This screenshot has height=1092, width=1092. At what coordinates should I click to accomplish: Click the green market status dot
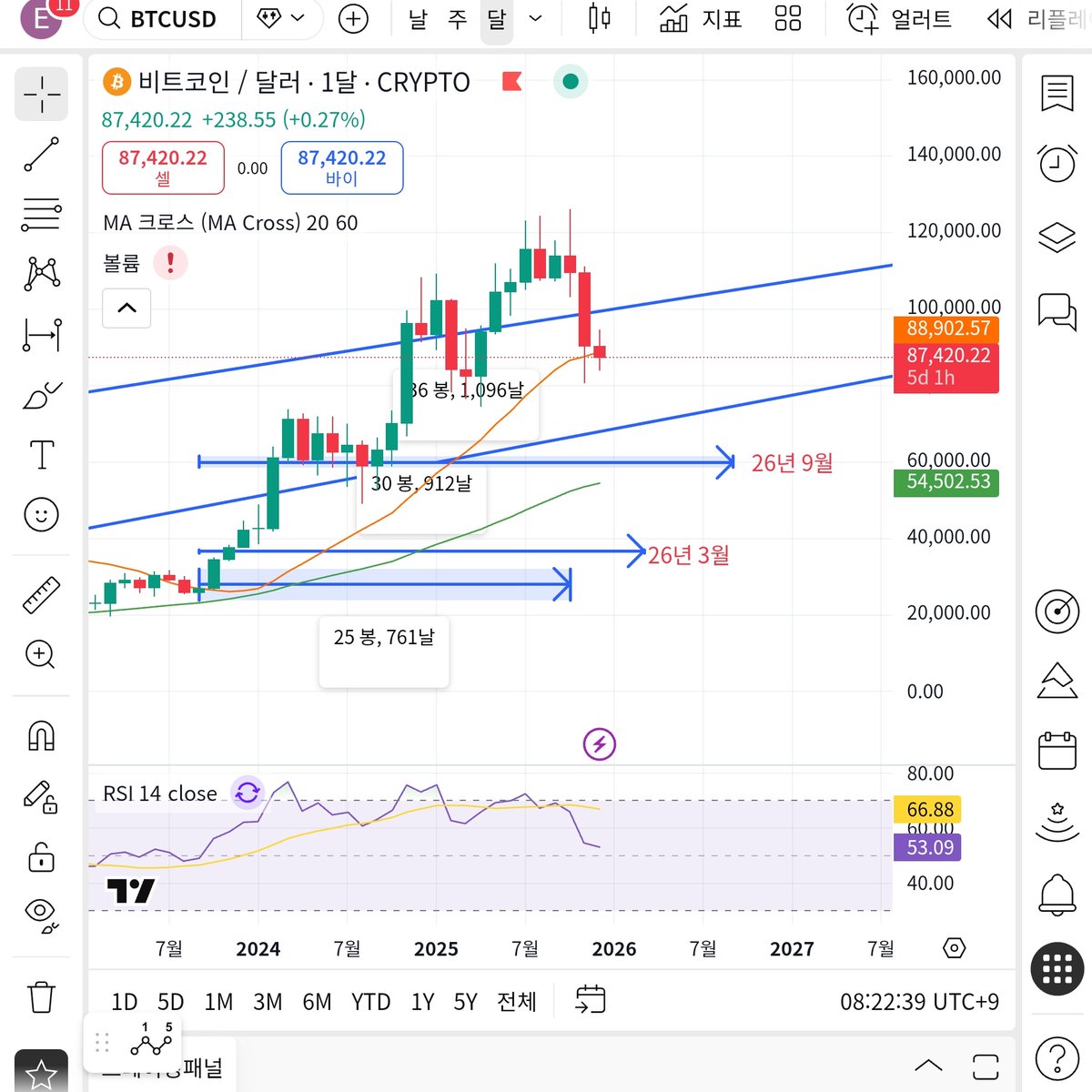[571, 82]
